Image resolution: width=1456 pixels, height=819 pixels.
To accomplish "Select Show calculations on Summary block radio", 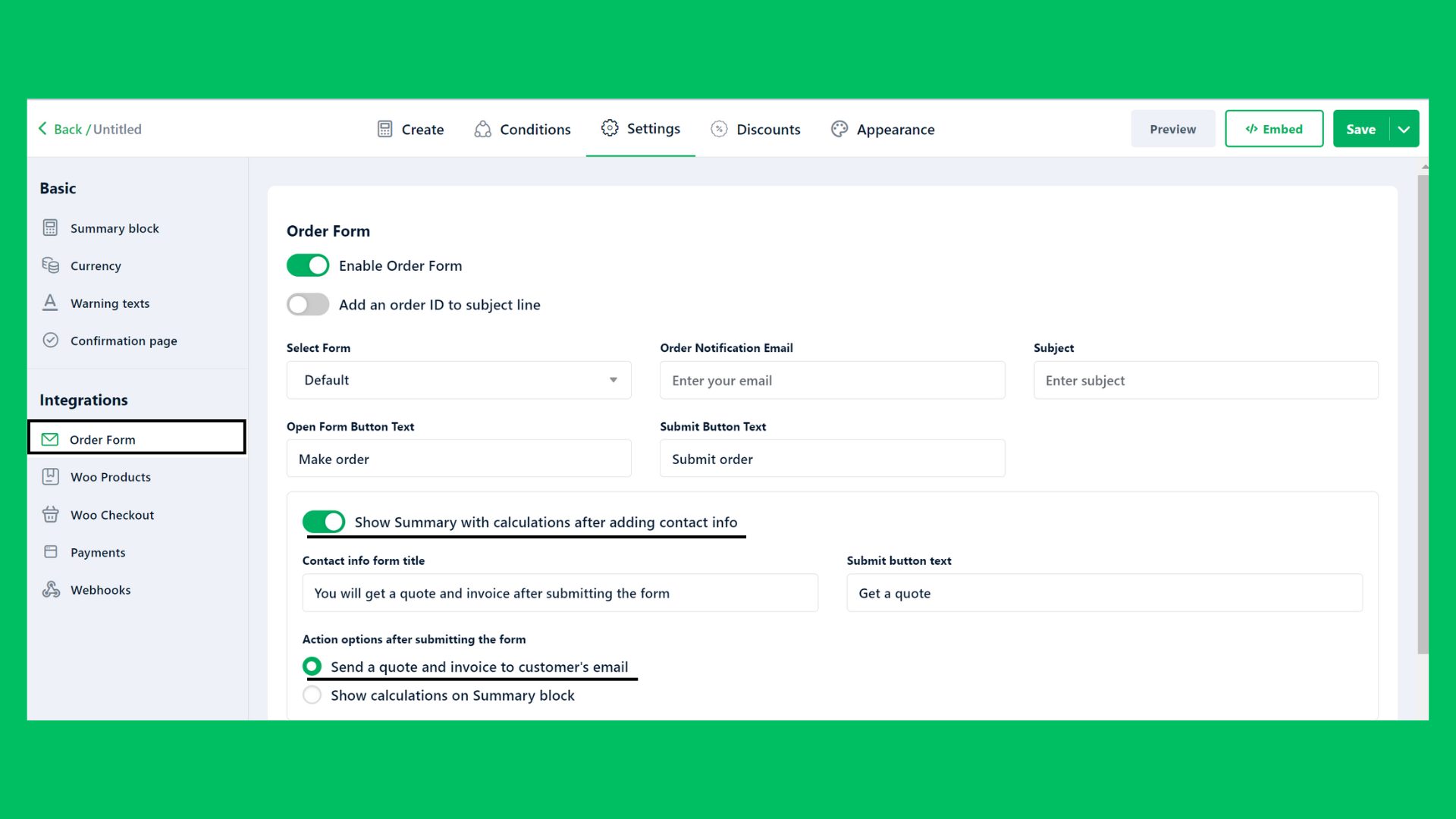I will coord(312,695).
